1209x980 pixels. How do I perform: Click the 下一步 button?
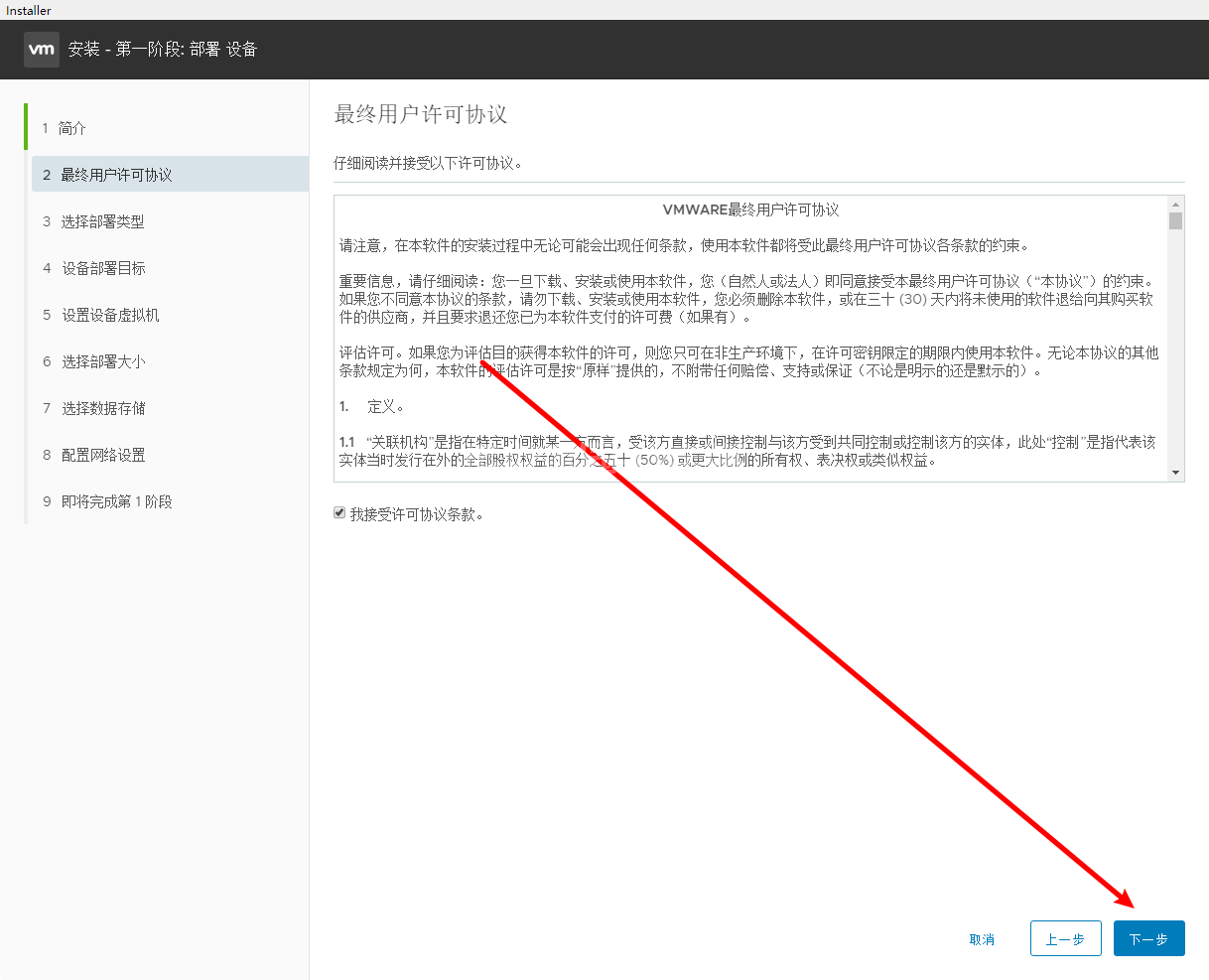pos(1148,938)
